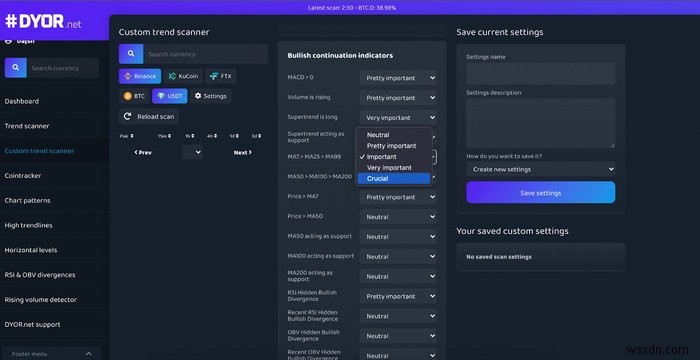Go to Next results page
The height and width of the screenshot is (360, 700).
pyautogui.click(x=242, y=152)
